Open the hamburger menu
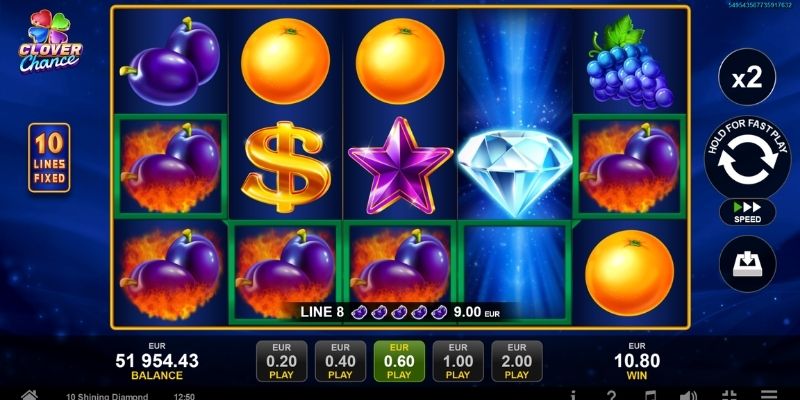This screenshot has height=400, width=800. pos(769,395)
